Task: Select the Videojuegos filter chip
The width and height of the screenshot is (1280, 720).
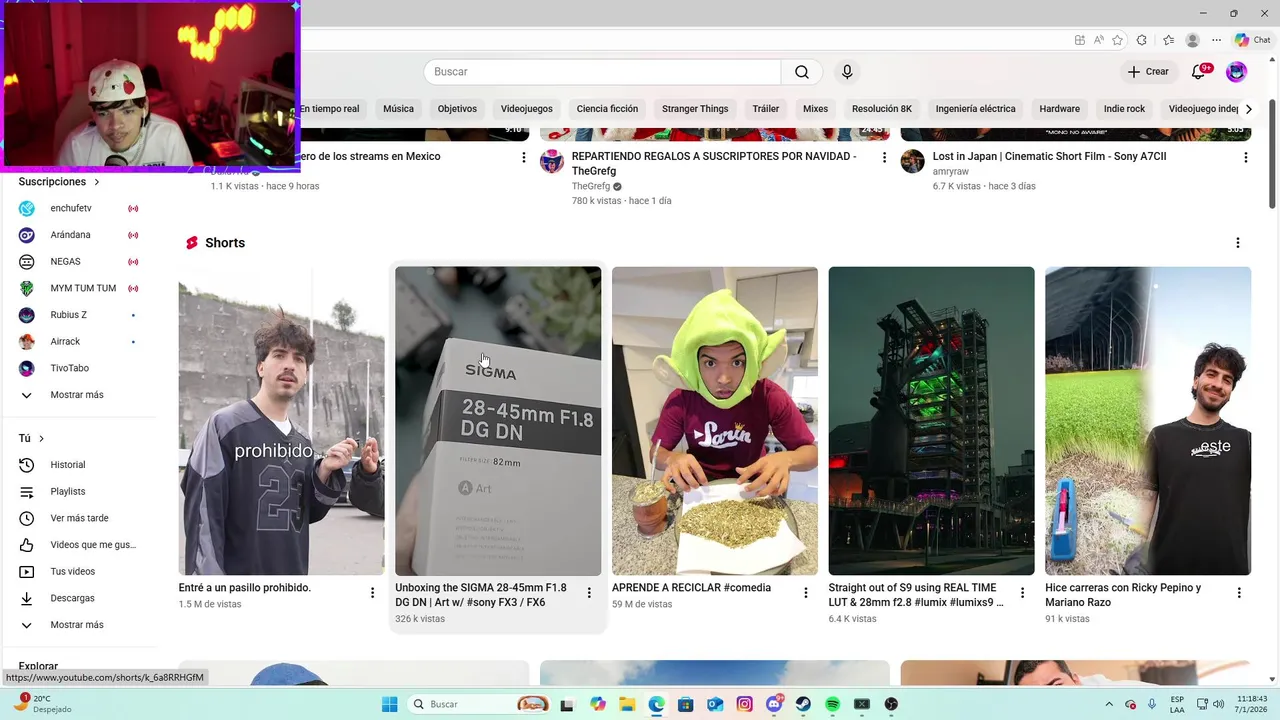Action: [526, 109]
